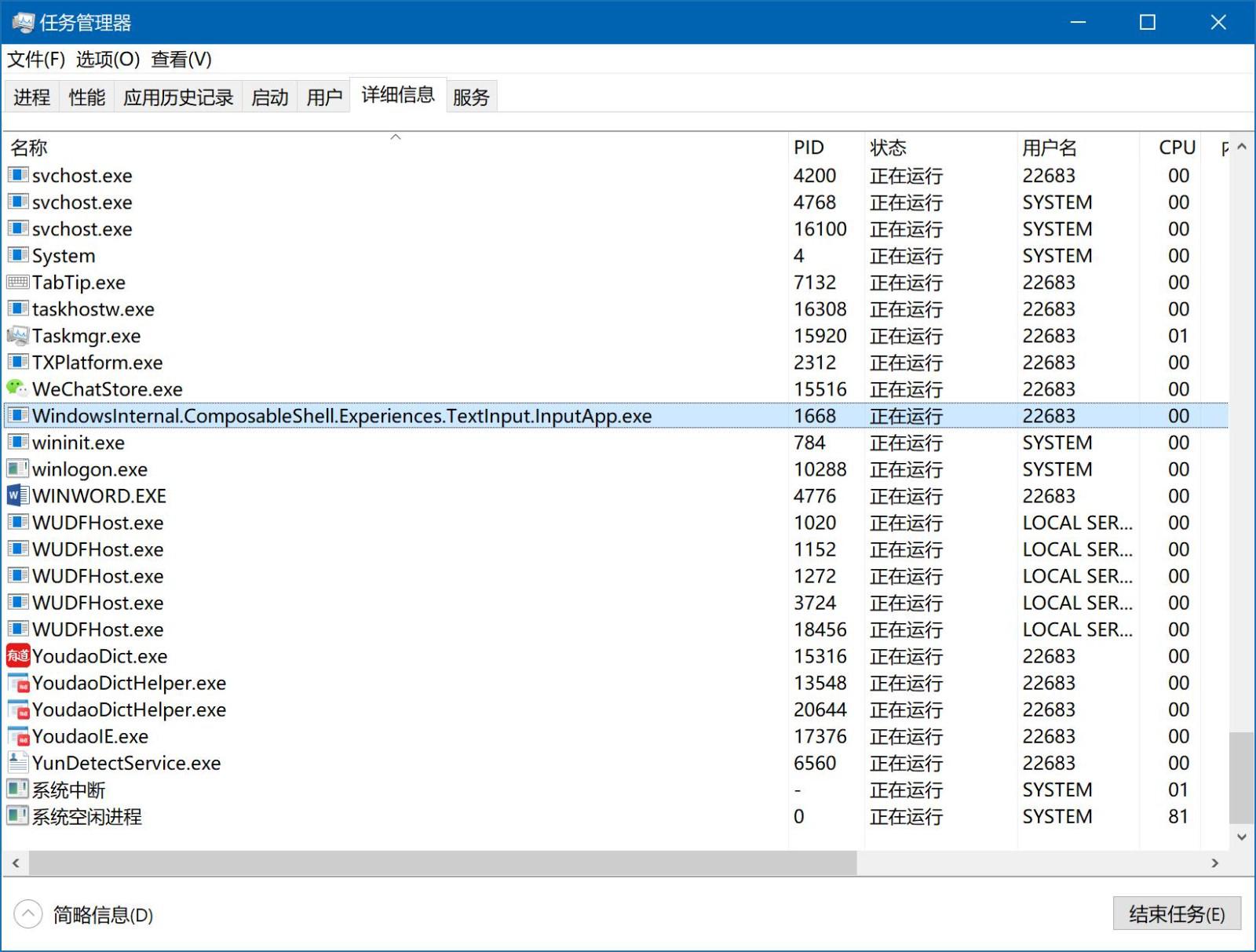Click icon of YoudaoDictHelper.exe PID 13548
The height and width of the screenshot is (952, 1256).
17,683
